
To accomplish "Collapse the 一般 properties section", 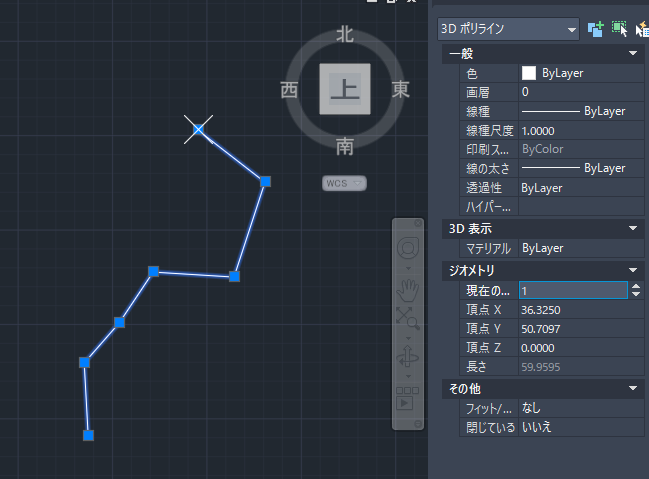I will click(x=633, y=53).
